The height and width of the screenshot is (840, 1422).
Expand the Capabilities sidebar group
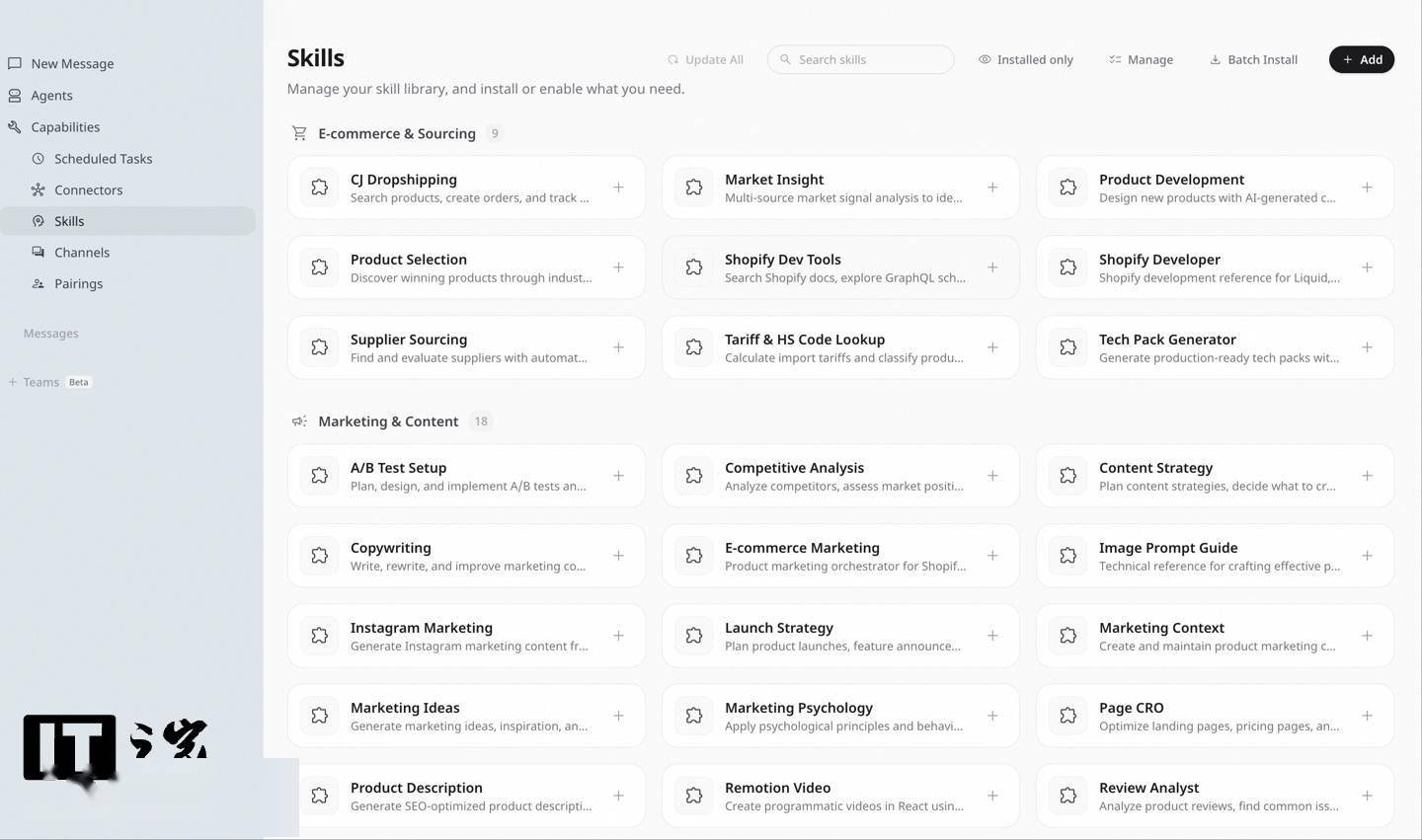tap(64, 127)
